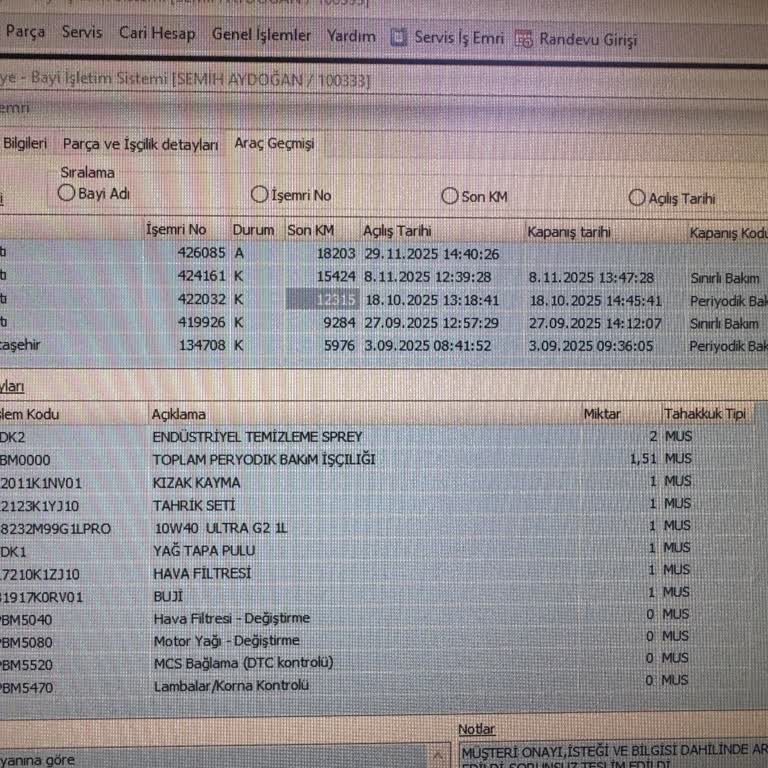Viewport: 768px width, 768px height.
Task: Click closing date 18.10.2025 14:45:41
Action: coord(596,300)
